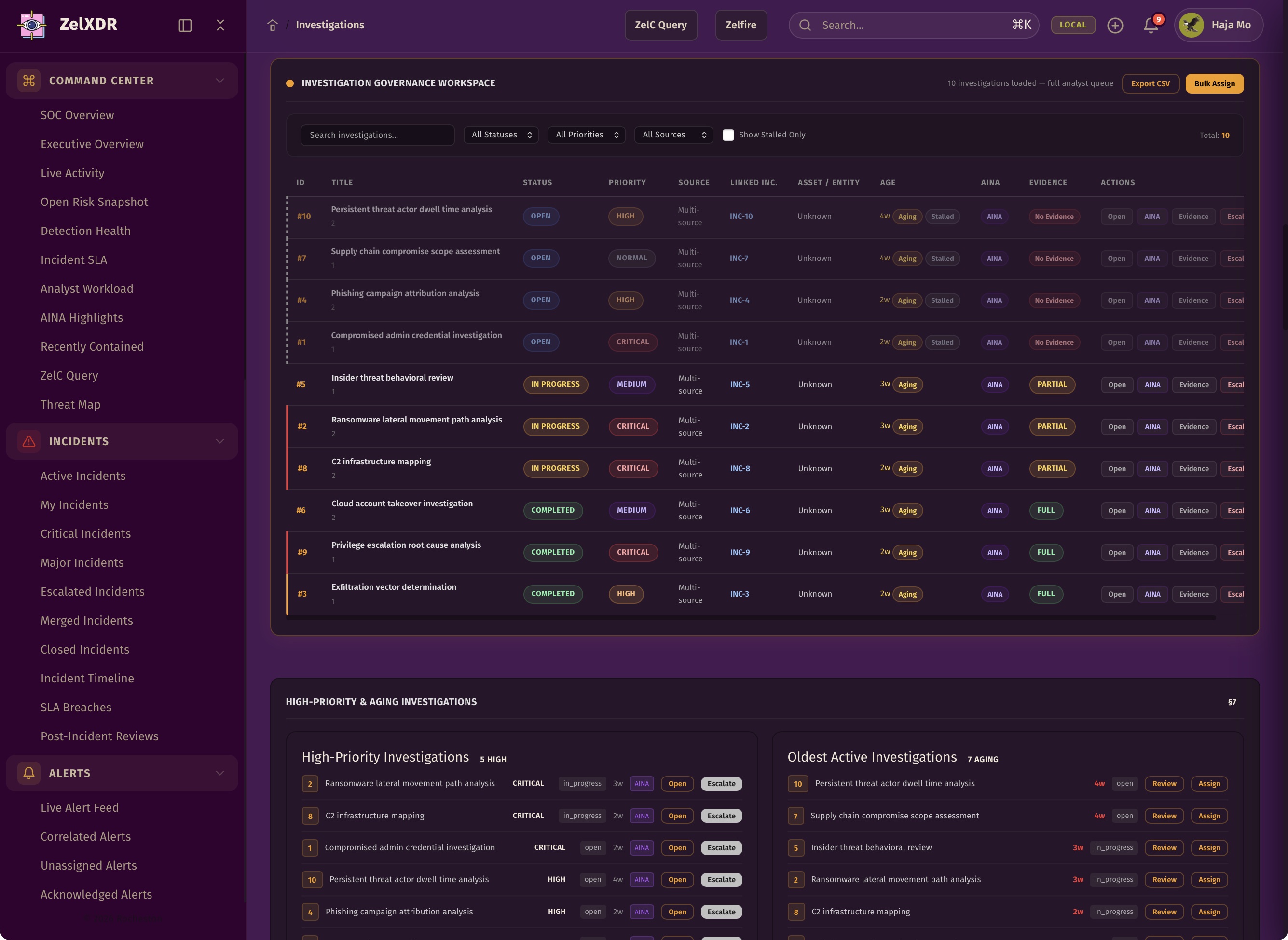The width and height of the screenshot is (1288, 940).
Task: Collapse the Alerts section chevron
Action: pyautogui.click(x=219, y=773)
